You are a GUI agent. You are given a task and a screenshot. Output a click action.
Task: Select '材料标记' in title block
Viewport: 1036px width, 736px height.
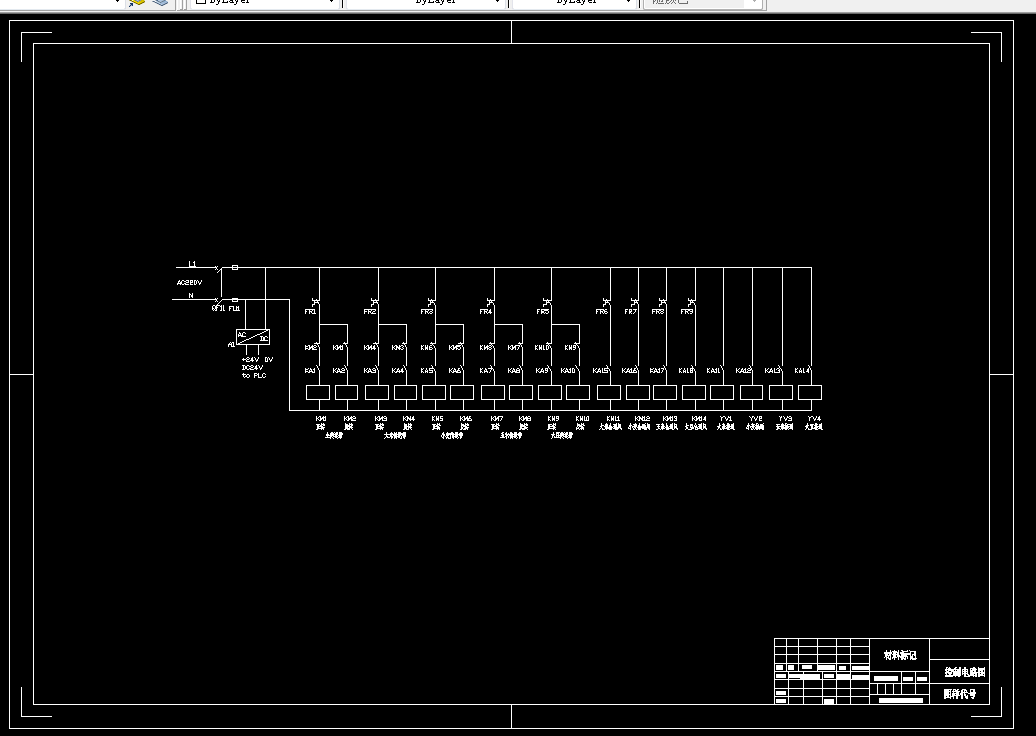[900, 655]
